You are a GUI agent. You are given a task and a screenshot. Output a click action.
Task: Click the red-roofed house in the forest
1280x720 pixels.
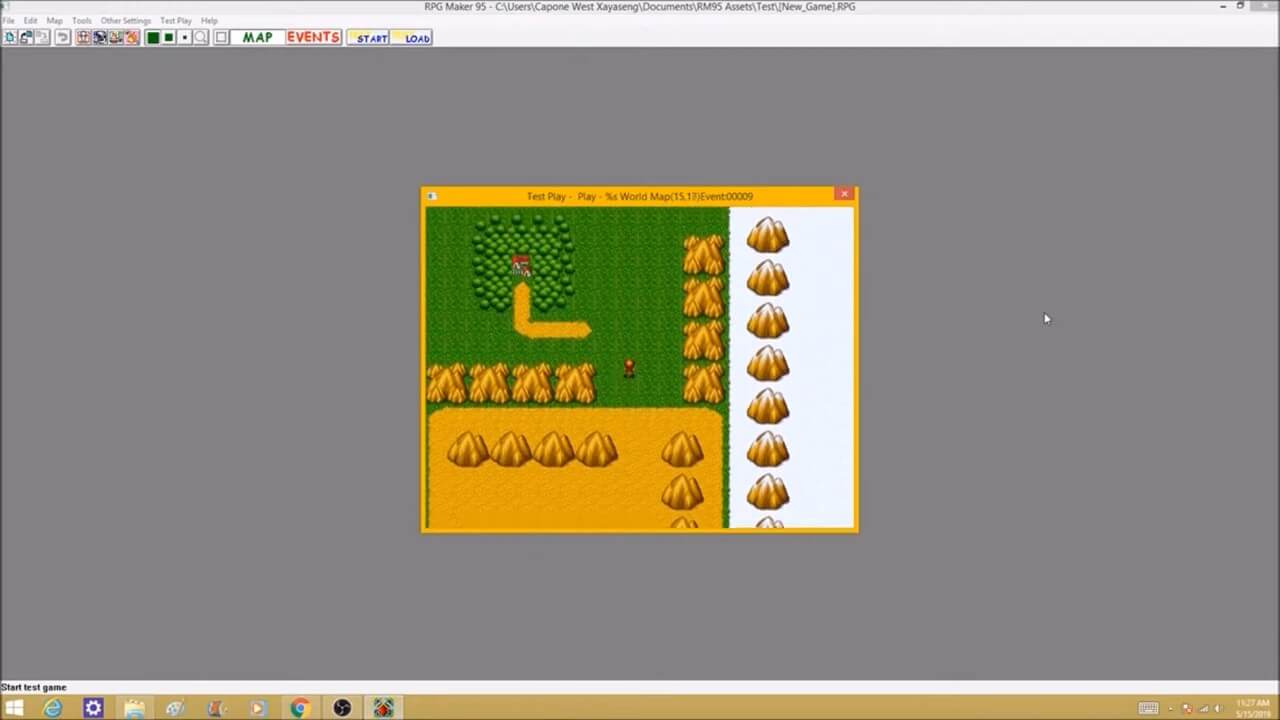(x=521, y=265)
